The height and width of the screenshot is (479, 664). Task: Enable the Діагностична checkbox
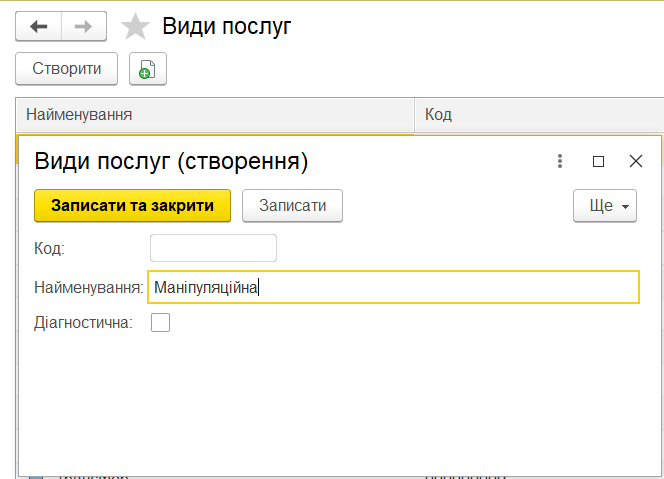point(160,322)
